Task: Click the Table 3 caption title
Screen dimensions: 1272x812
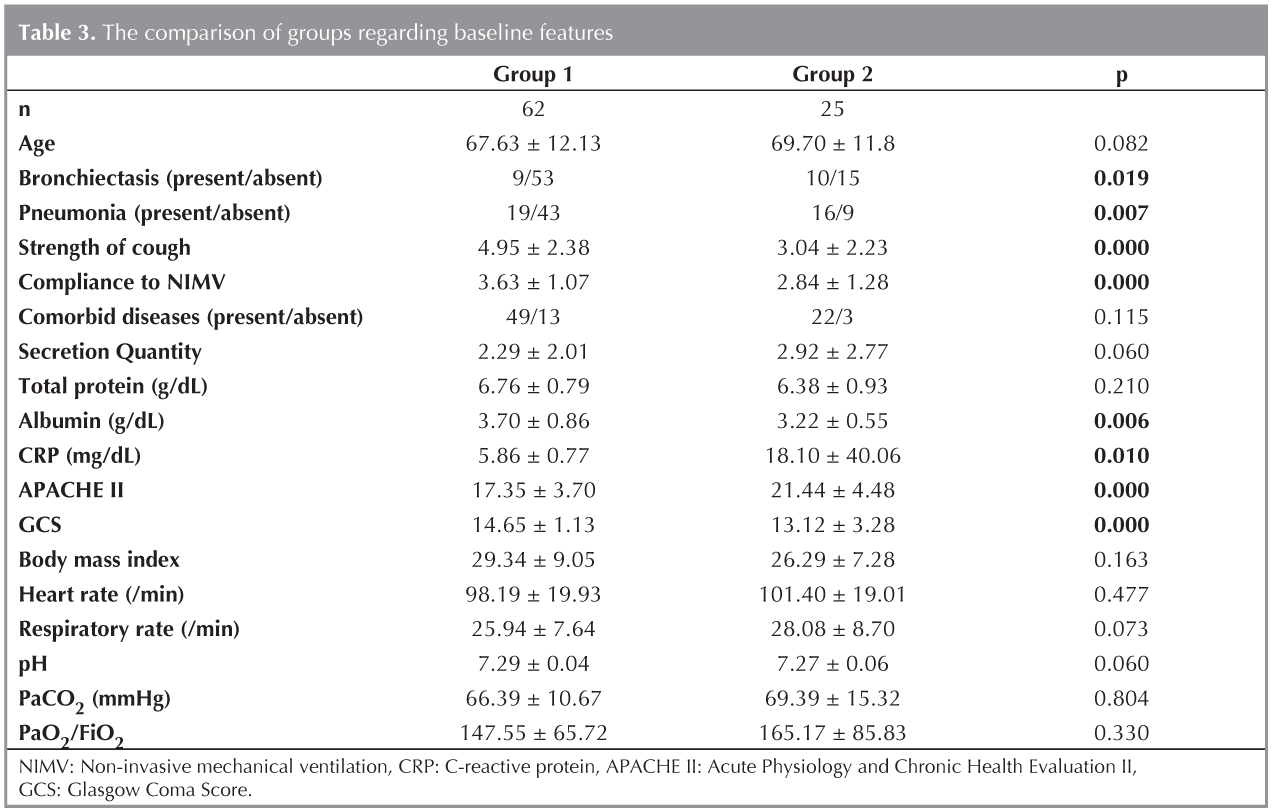Action: click(x=315, y=31)
